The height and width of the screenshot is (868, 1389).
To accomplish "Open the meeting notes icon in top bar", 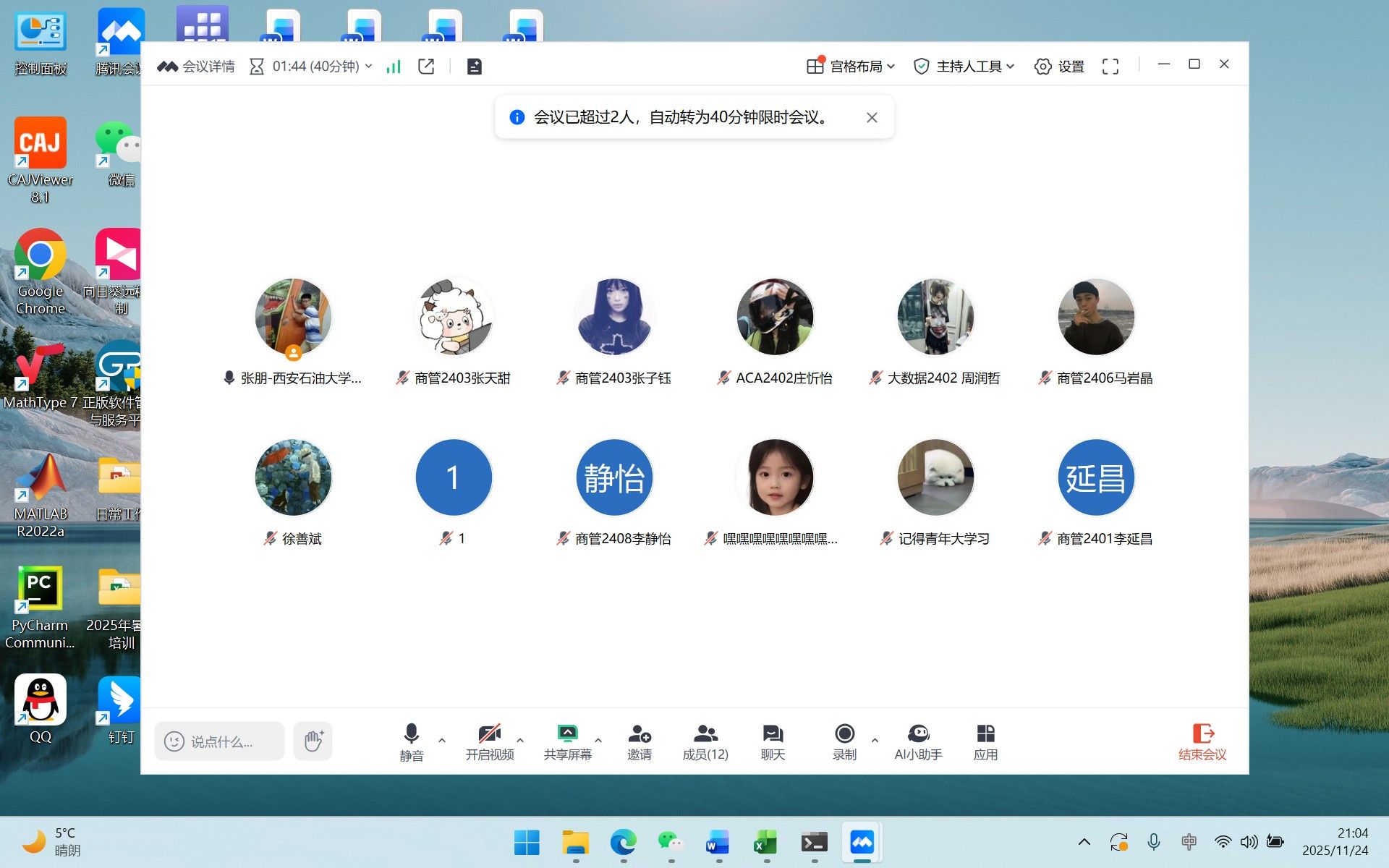I will point(474,67).
